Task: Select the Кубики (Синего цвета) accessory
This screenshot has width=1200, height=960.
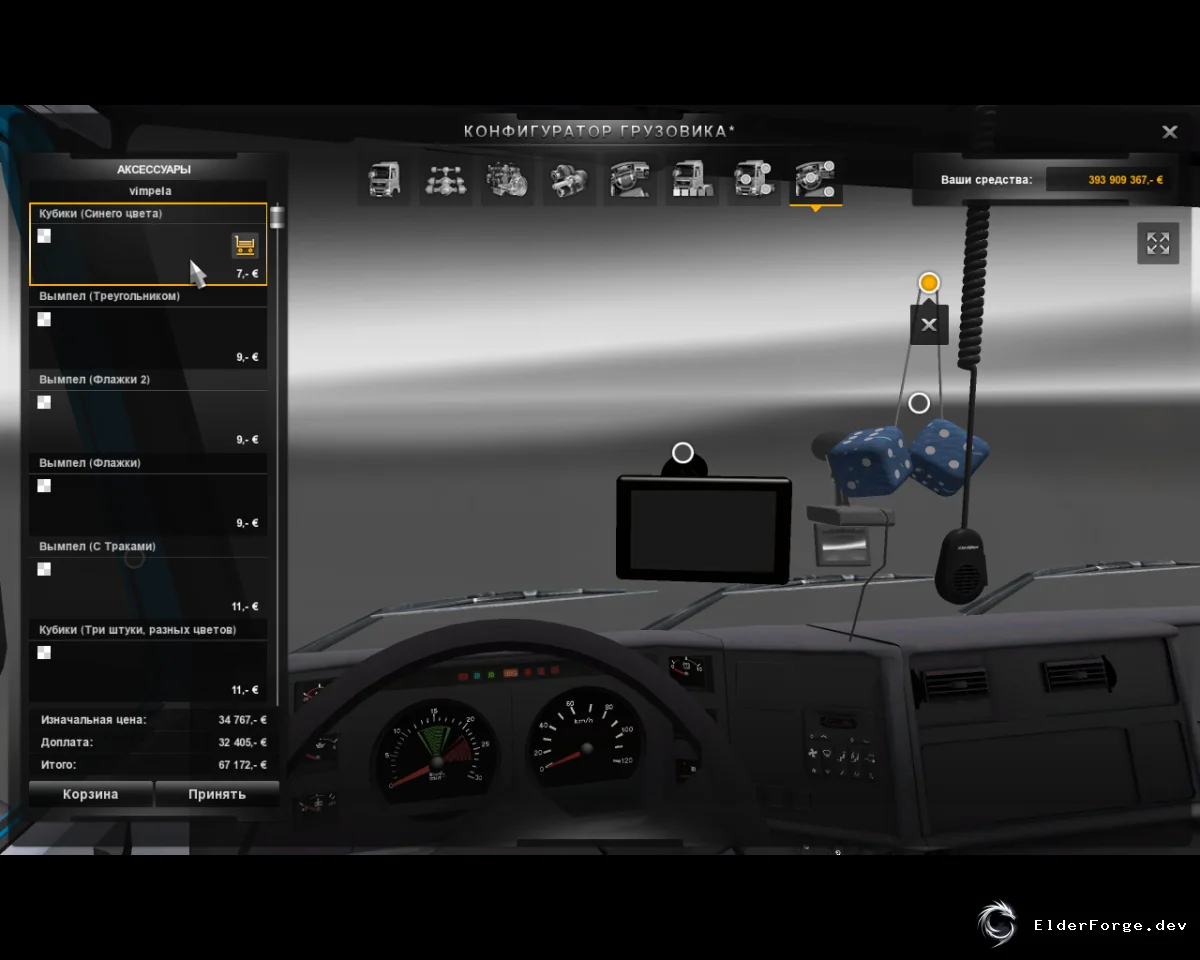Action: pos(148,244)
